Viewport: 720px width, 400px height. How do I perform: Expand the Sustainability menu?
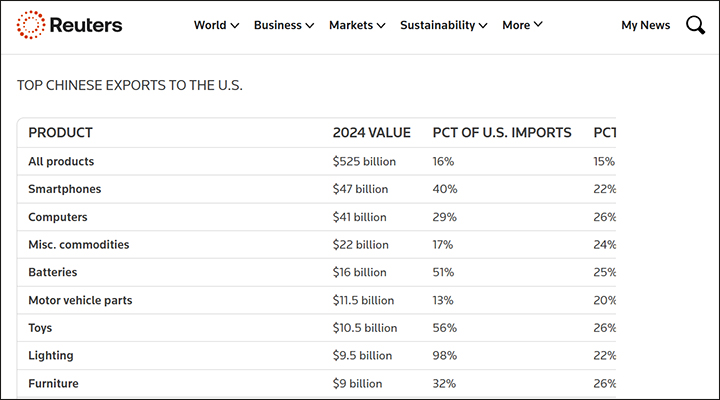click(444, 25)
